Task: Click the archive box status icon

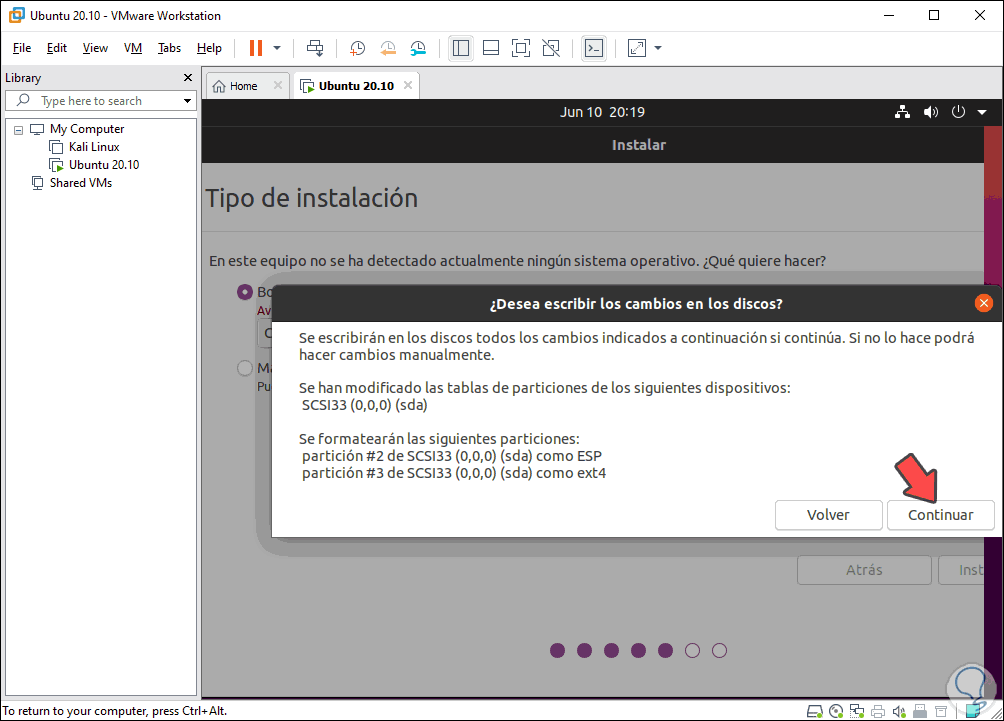Action: point(941,711)
